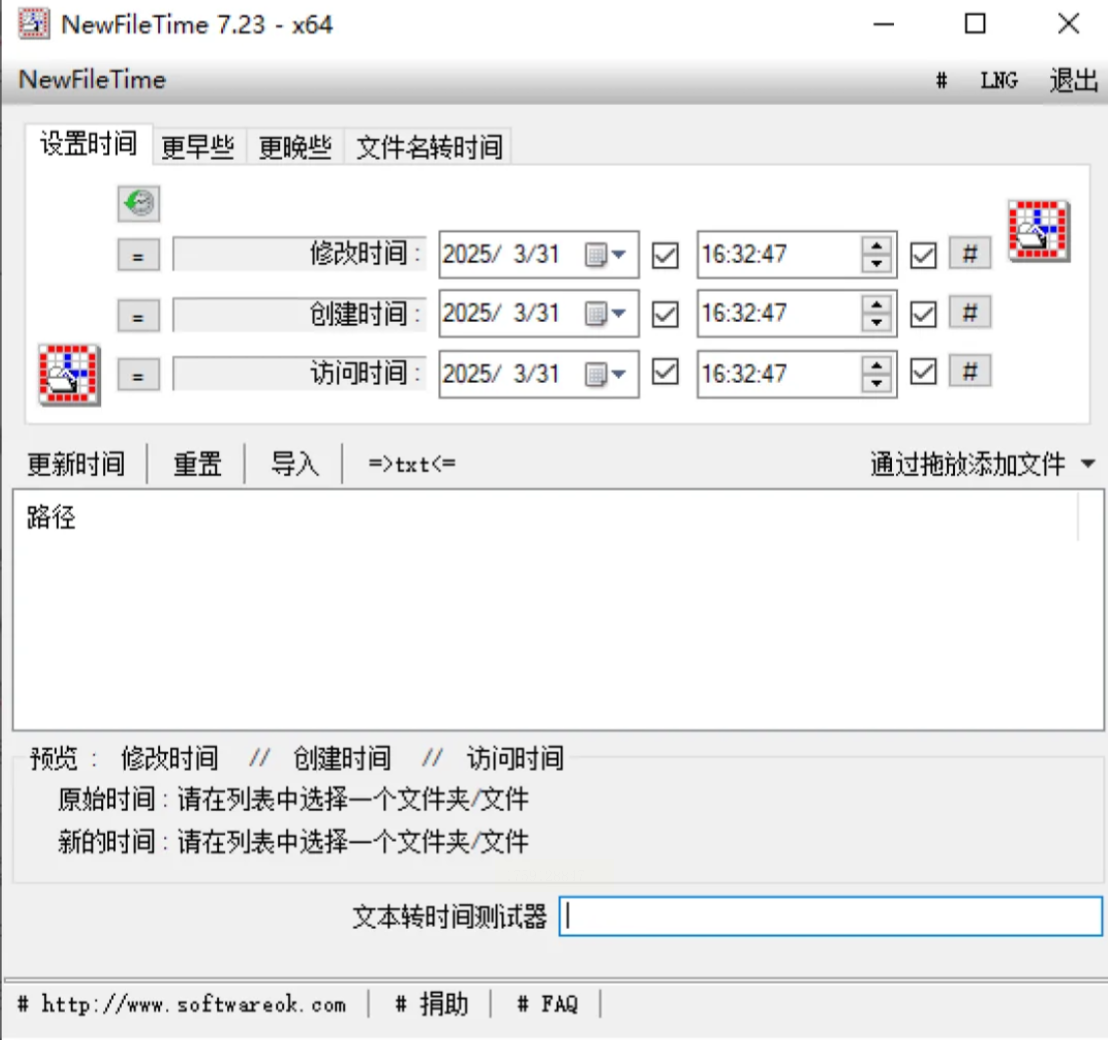Switch to the 更早些 tab
The width and height of the screenshot is (1108, 1040).
[x=198, y=147]
